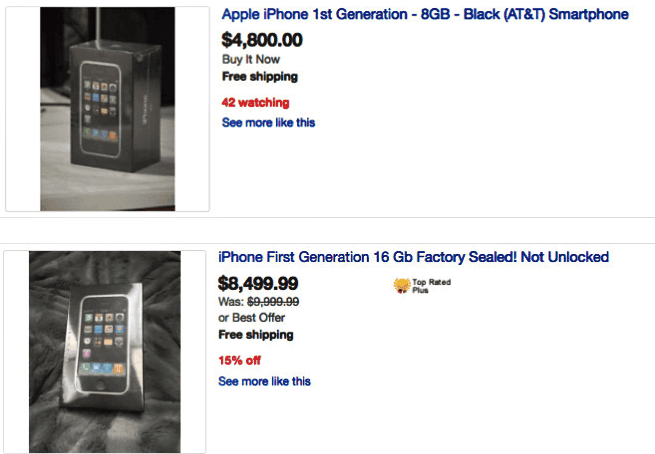This screenshot has height=454, width=655.
Task: Select the Buy It Now label
Action: 250,60
